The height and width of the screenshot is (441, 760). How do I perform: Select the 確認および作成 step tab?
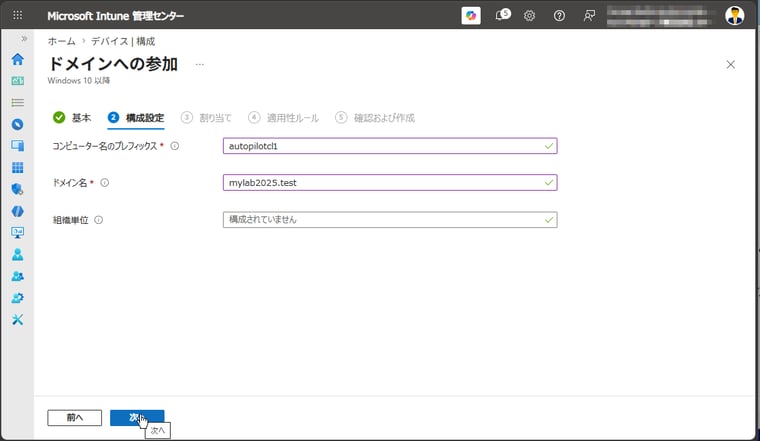pos(375,118)
